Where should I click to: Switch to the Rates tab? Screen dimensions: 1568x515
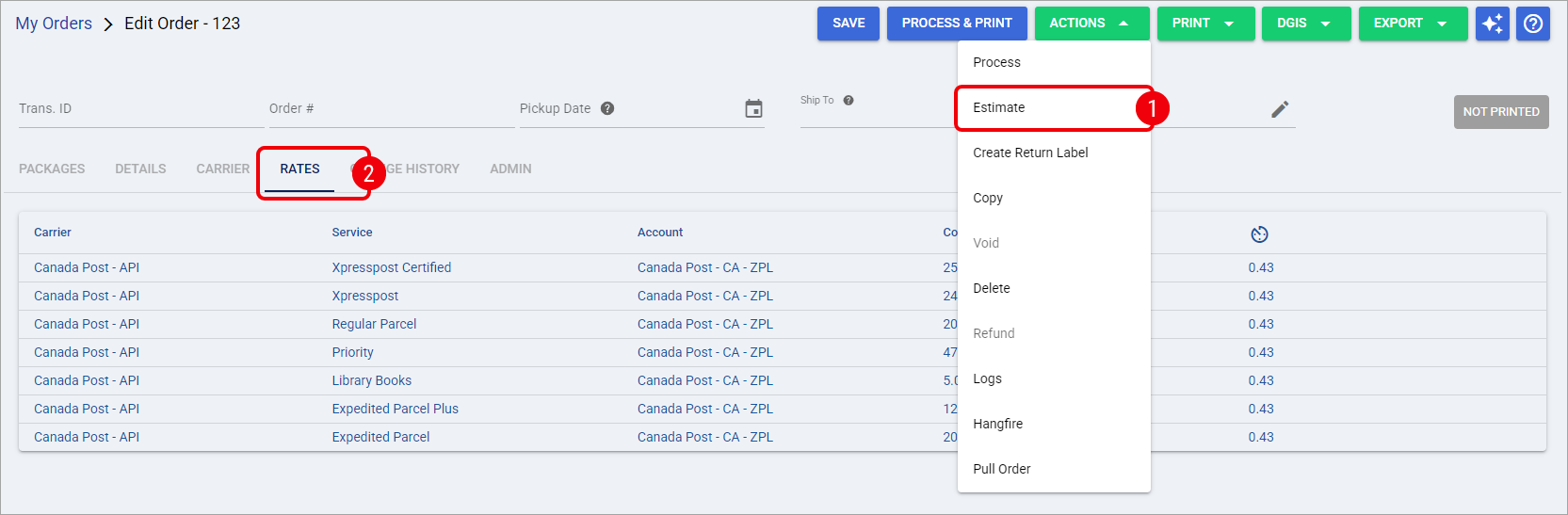pyautogui.click(x=299, y=169)
